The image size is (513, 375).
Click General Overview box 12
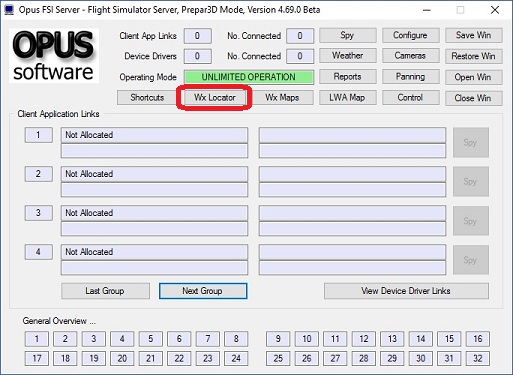coord(364,339)
